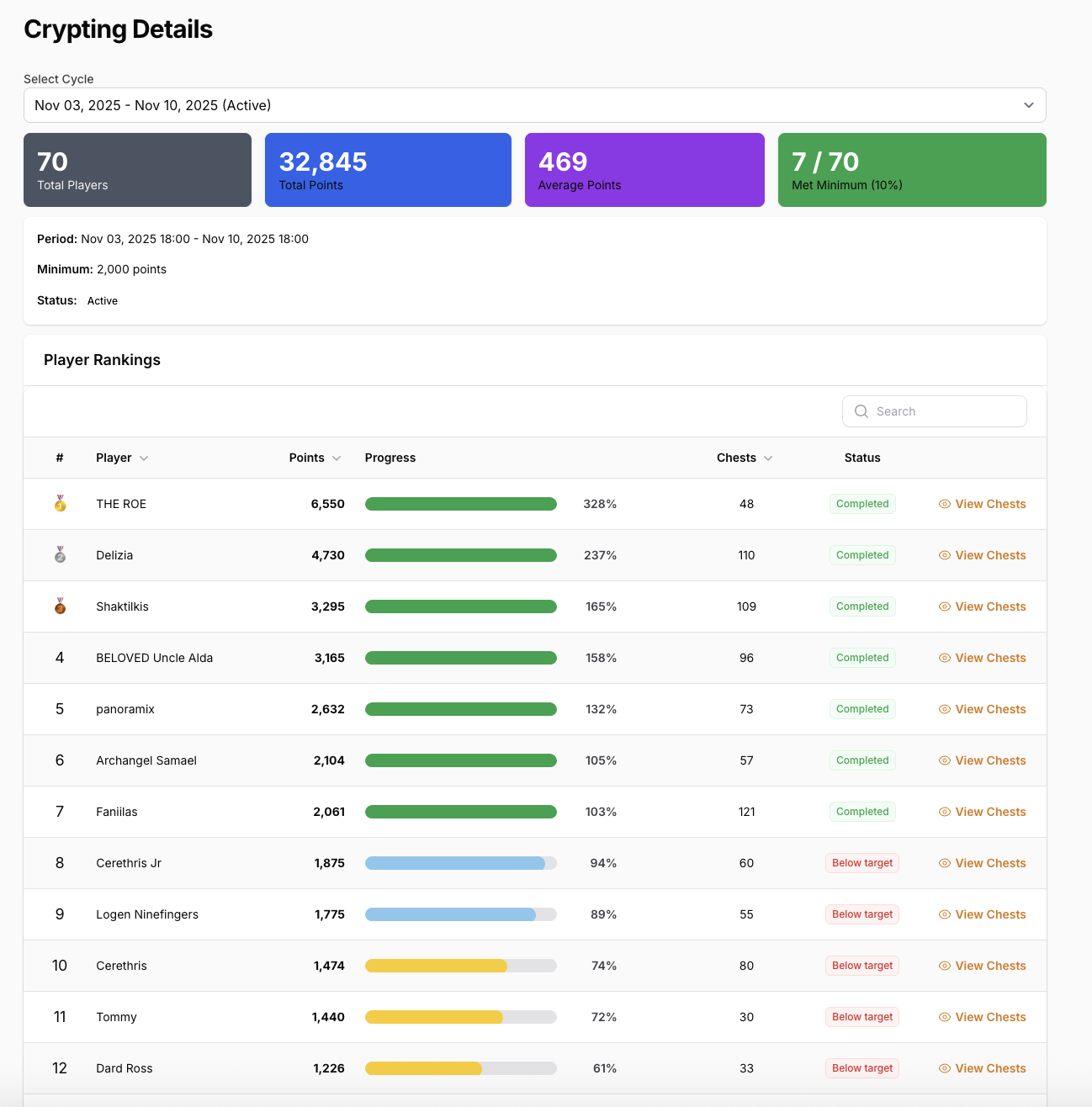Open the Select Cycle dropdown

534,105
